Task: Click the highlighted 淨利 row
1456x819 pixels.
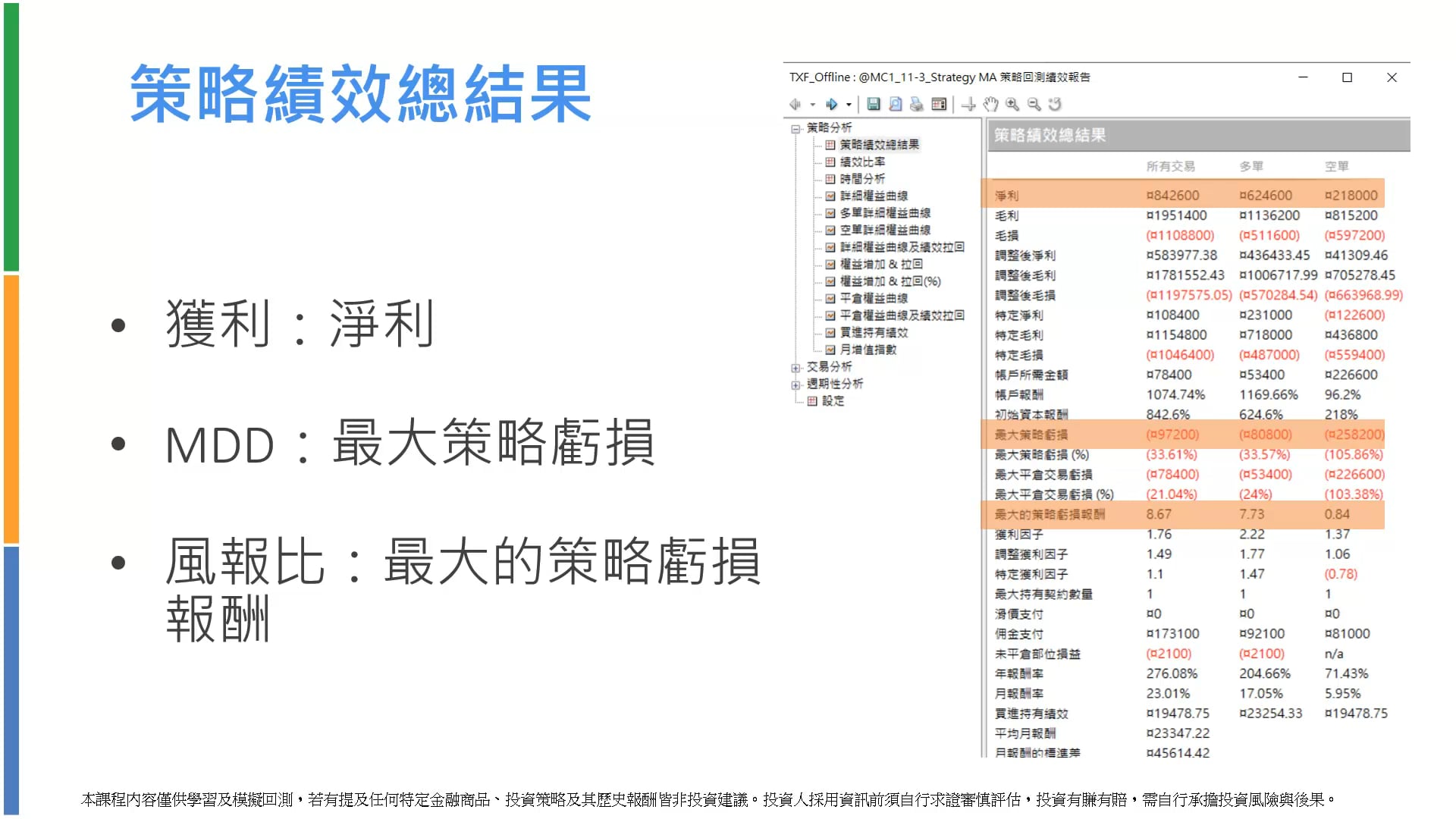Action: pyautogui.click(x=1007, y=196)
